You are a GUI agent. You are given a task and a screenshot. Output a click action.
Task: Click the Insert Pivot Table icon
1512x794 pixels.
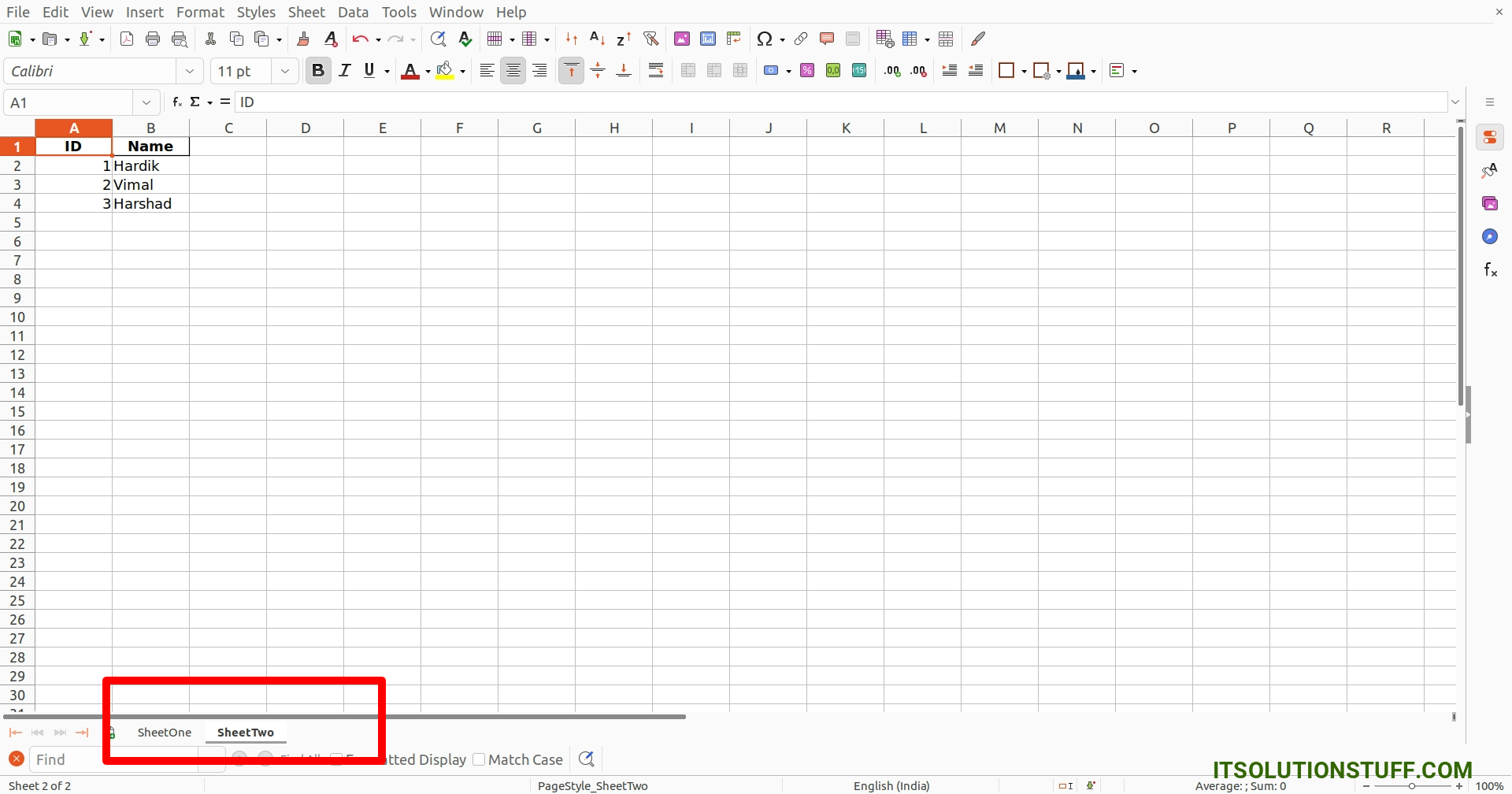[735, 39]
